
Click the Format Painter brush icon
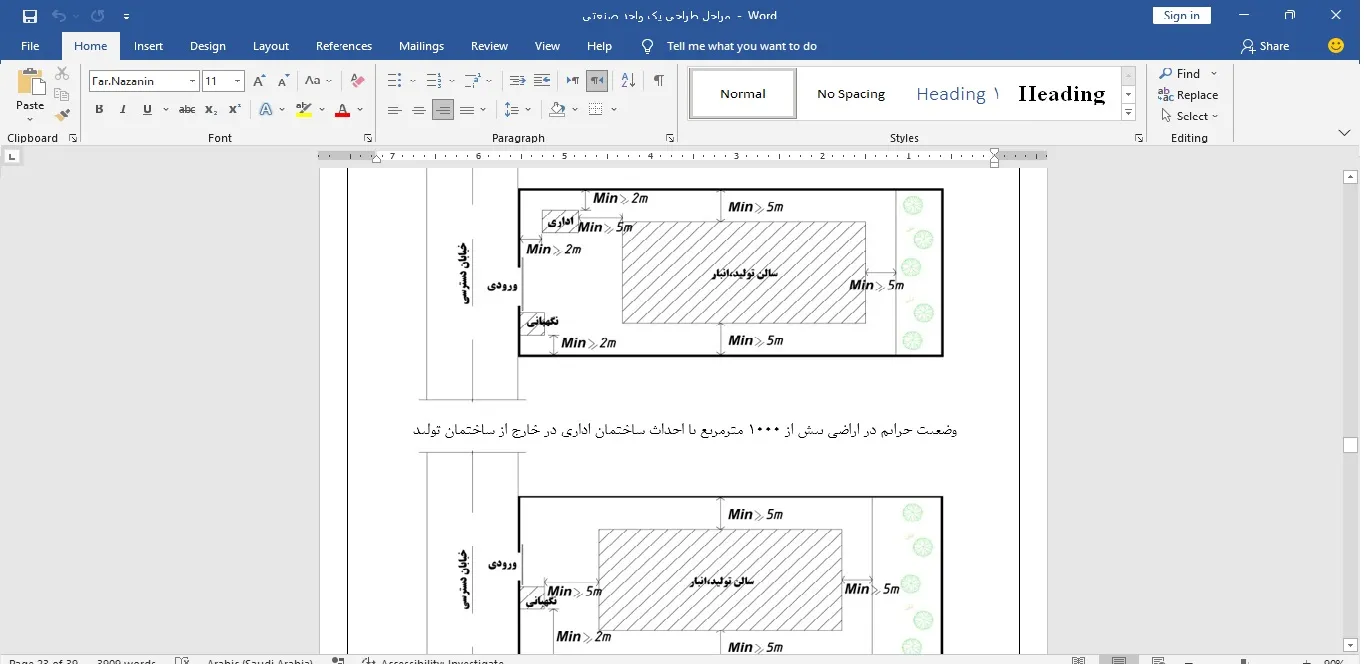pos(62,116)
